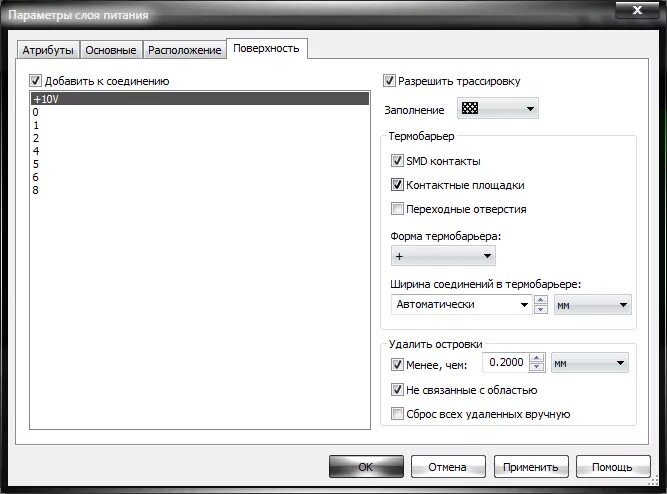The height and width of the screenshot is (494, 667).
Task: Uncheck SMD контакты checkbox
Action: [397, 161]
